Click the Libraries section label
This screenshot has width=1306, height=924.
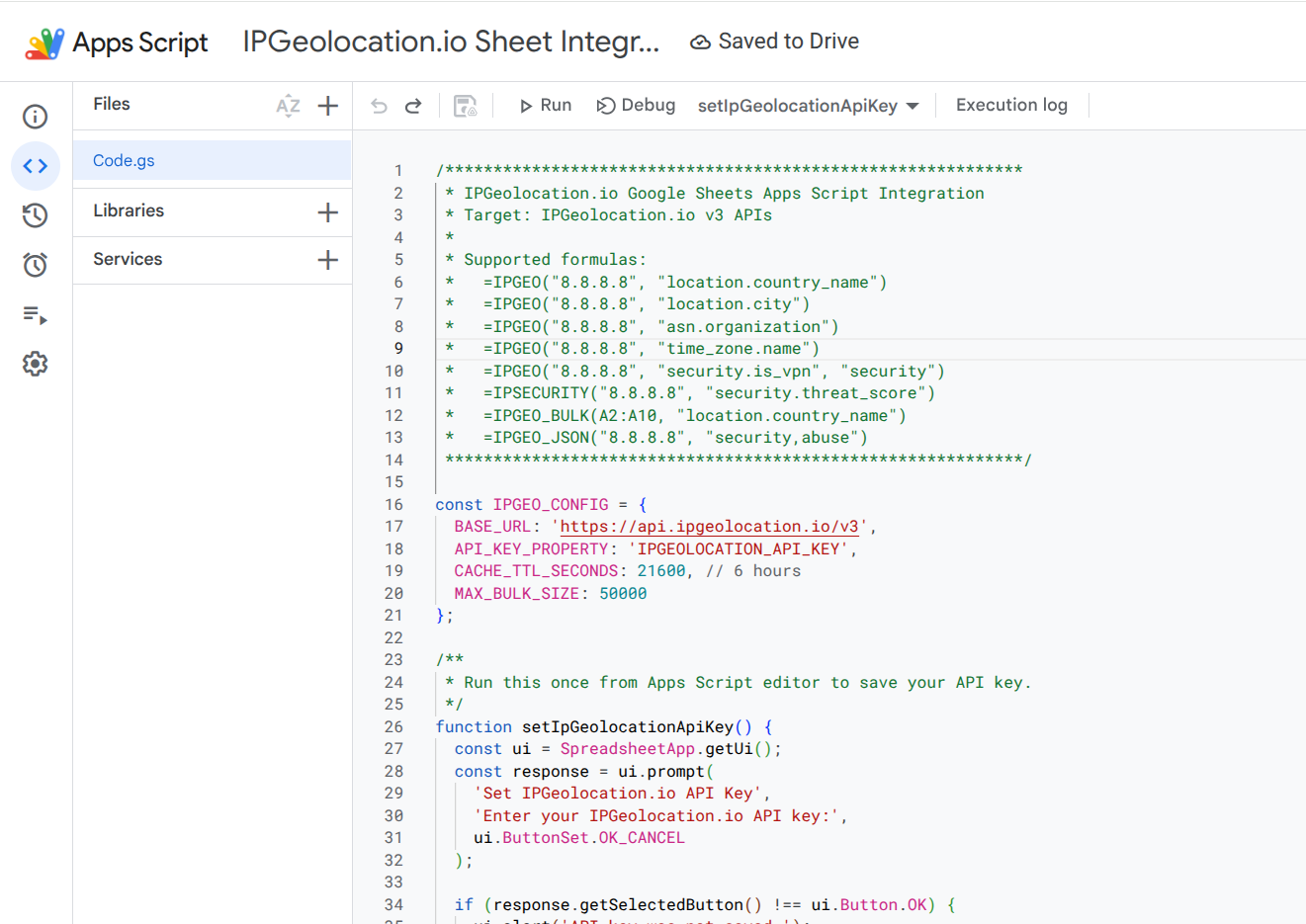(x=129, y=210)
